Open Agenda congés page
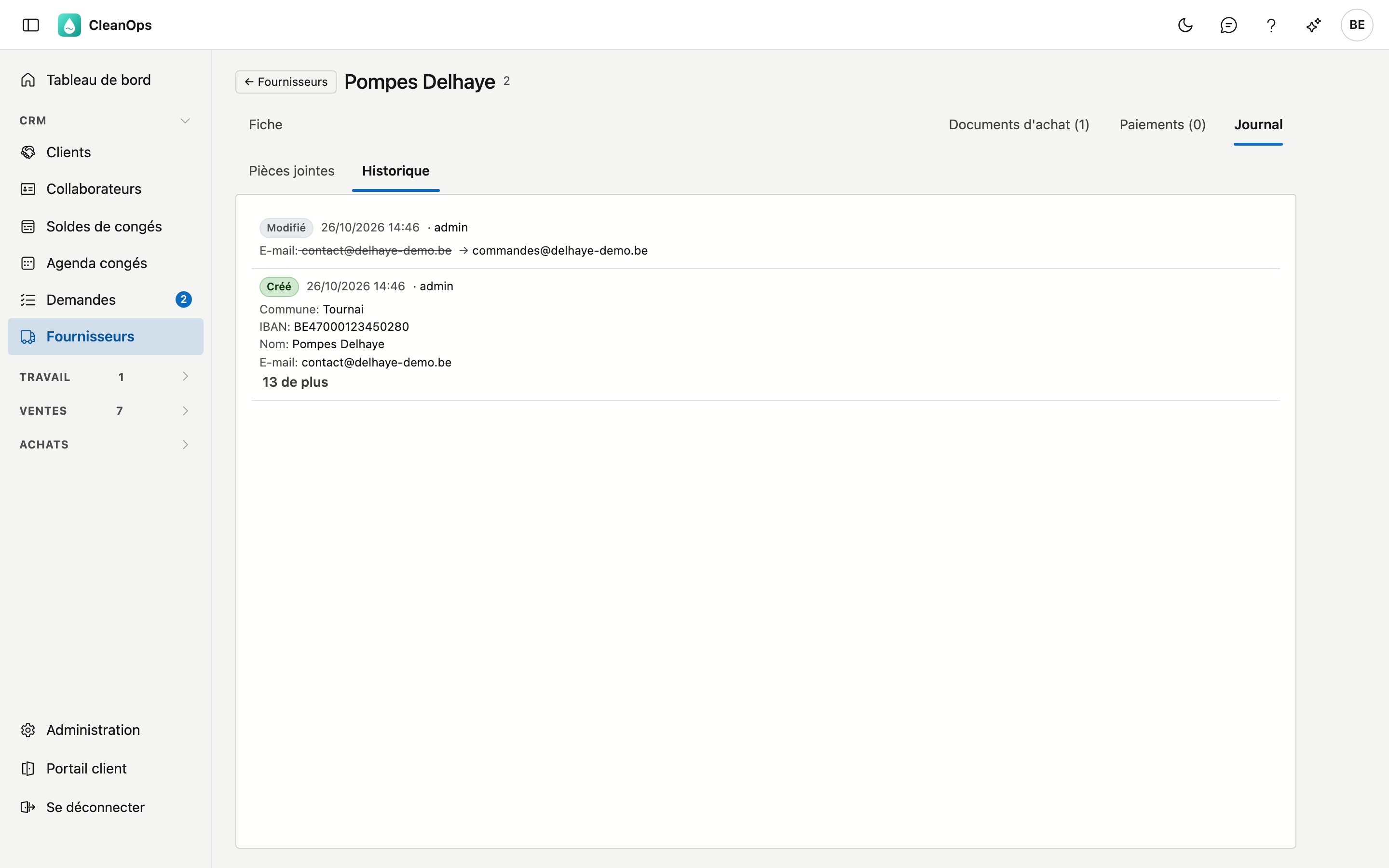The height and width of the screenshot is (868, 1389). 106,263
